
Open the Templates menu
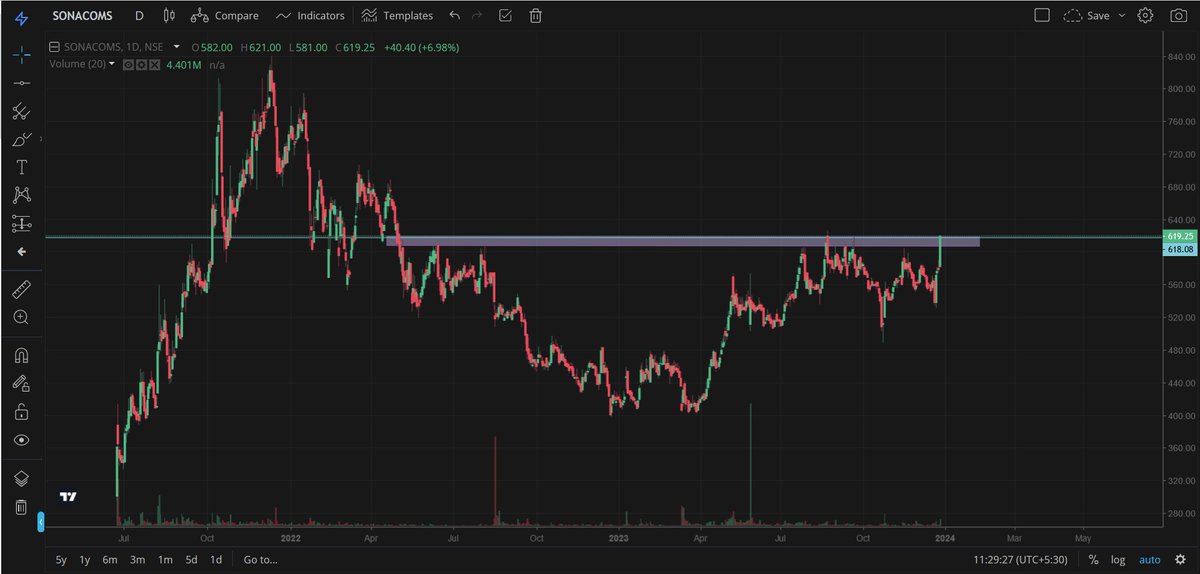397,15
